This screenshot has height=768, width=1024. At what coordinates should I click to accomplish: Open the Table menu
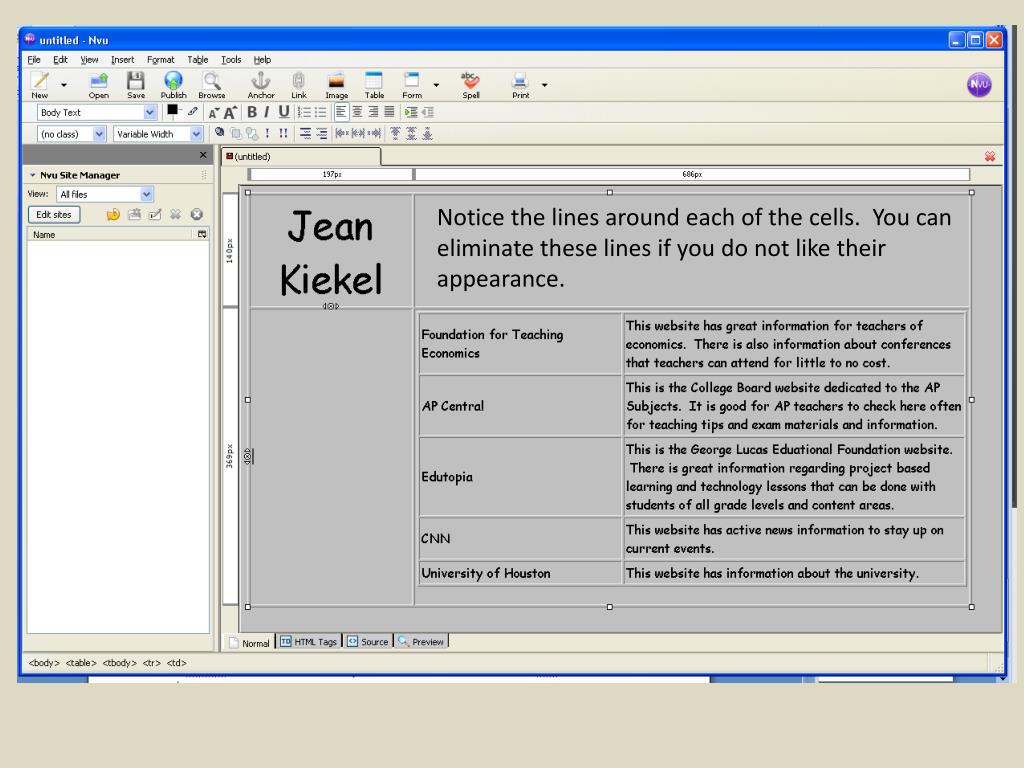pos(198,59)
